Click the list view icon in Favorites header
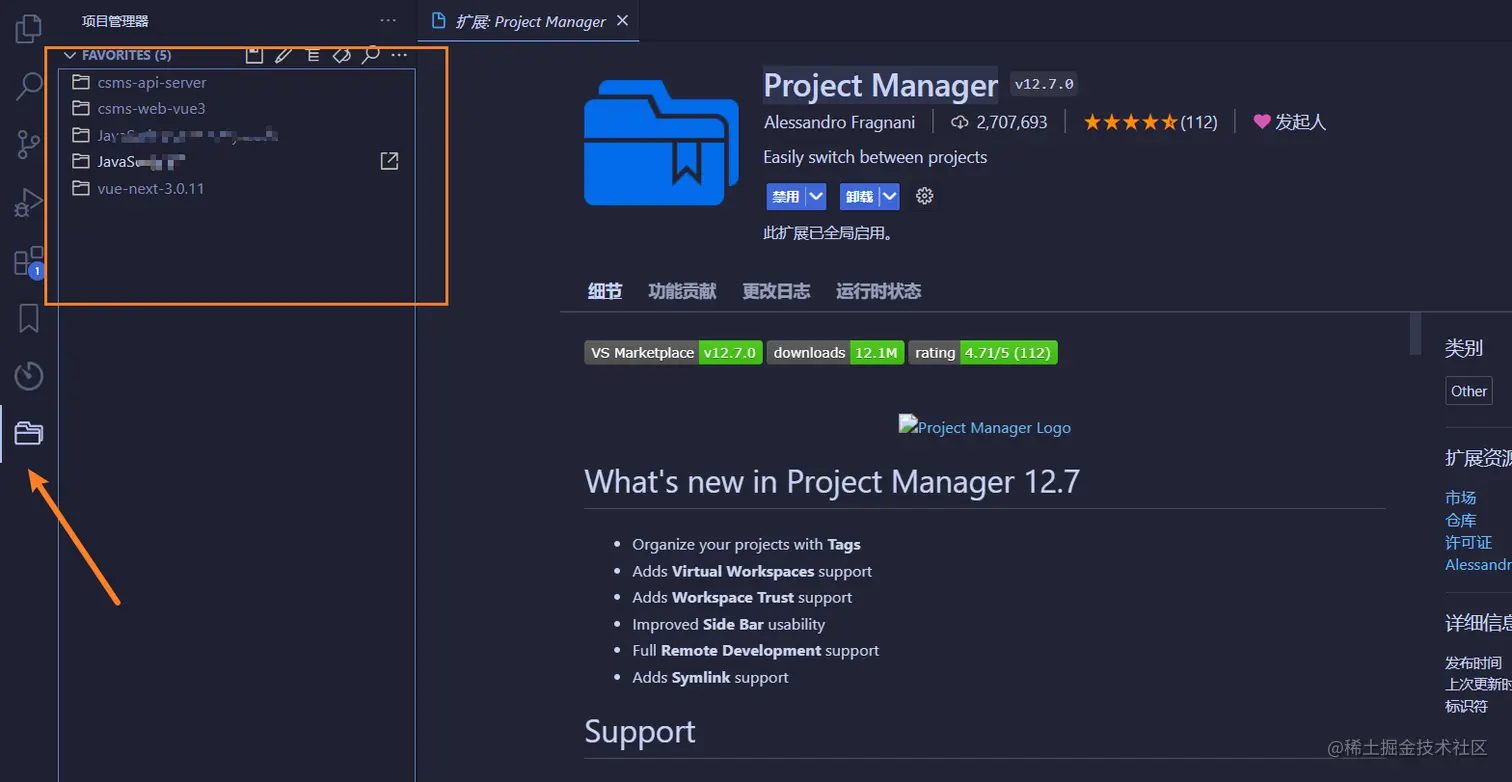 pos(313,55)
